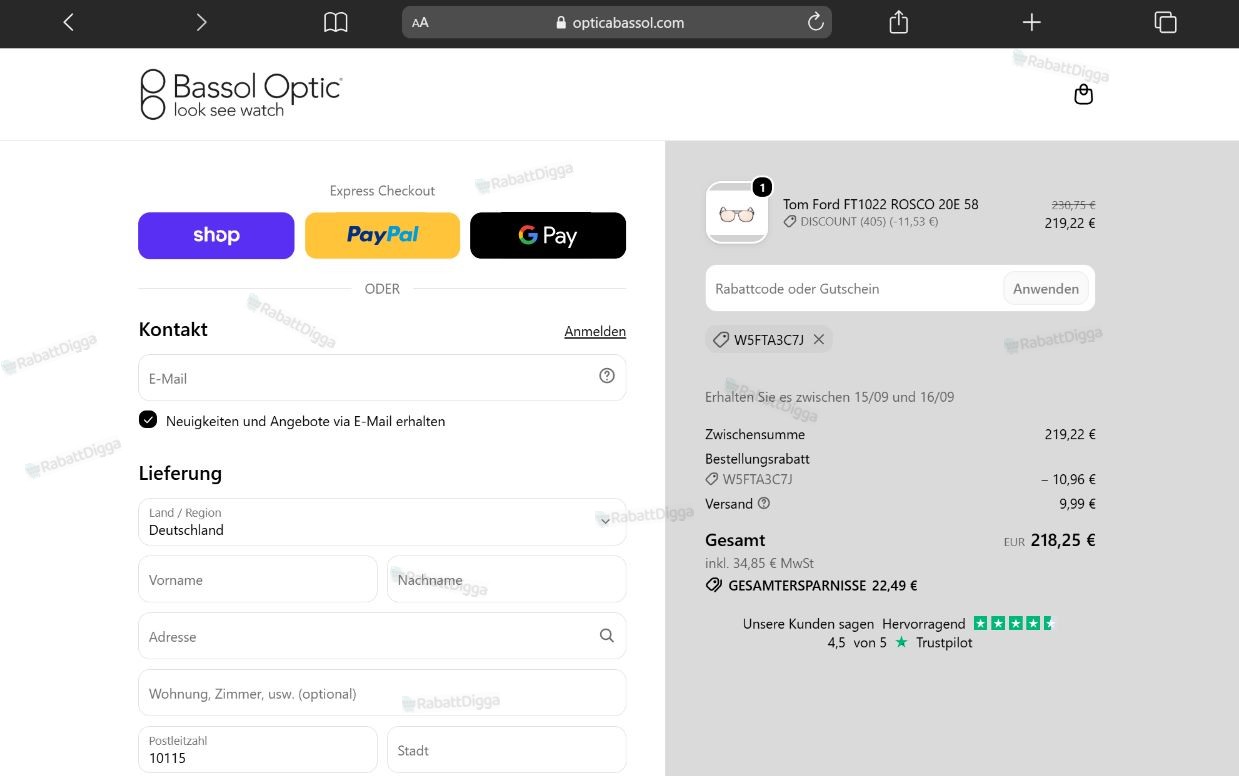Screen dimensions: 1239x776
Task: Focus the Rabattcode oder Gutschein input field
Action: pyautogui.click(x=854, y=288)
